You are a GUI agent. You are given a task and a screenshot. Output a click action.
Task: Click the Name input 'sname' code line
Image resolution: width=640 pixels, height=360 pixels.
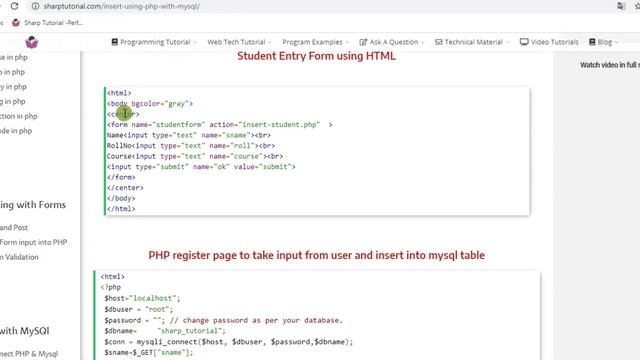189,135
